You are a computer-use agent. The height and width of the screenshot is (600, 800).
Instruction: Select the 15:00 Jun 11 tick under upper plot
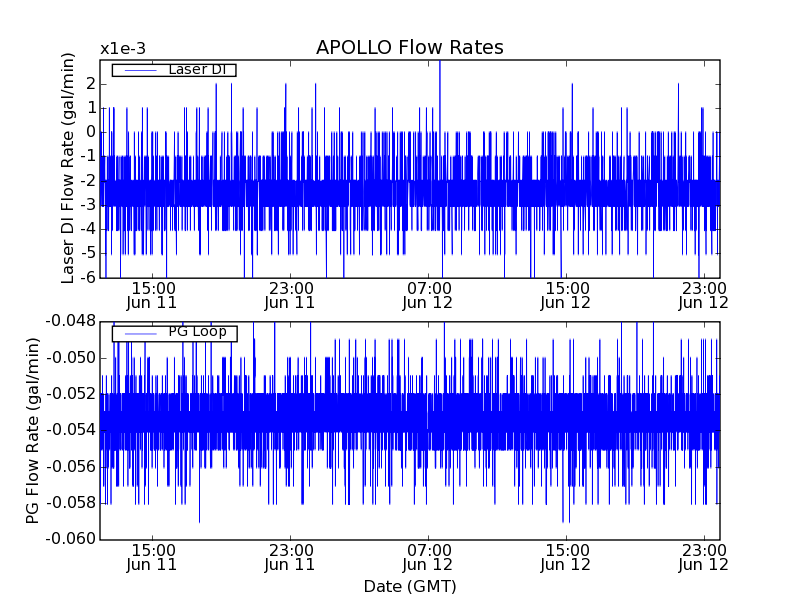[x=151, y=294]
